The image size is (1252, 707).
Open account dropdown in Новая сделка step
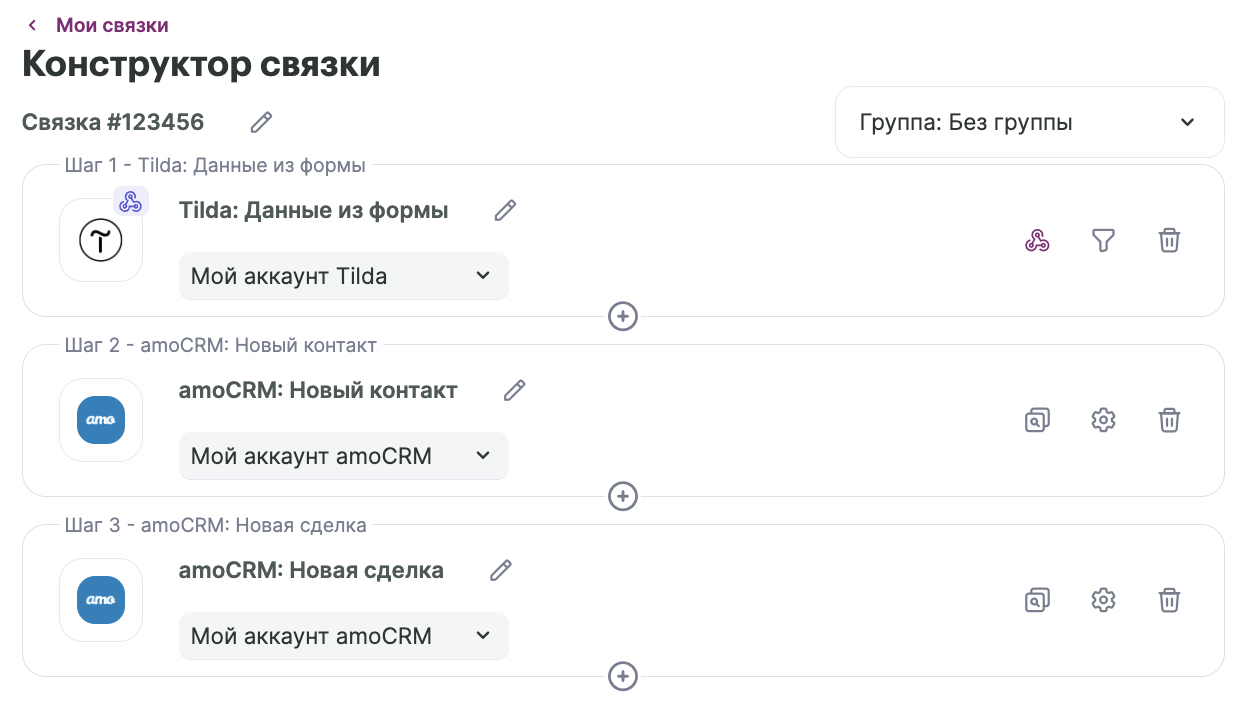point(343,636)
